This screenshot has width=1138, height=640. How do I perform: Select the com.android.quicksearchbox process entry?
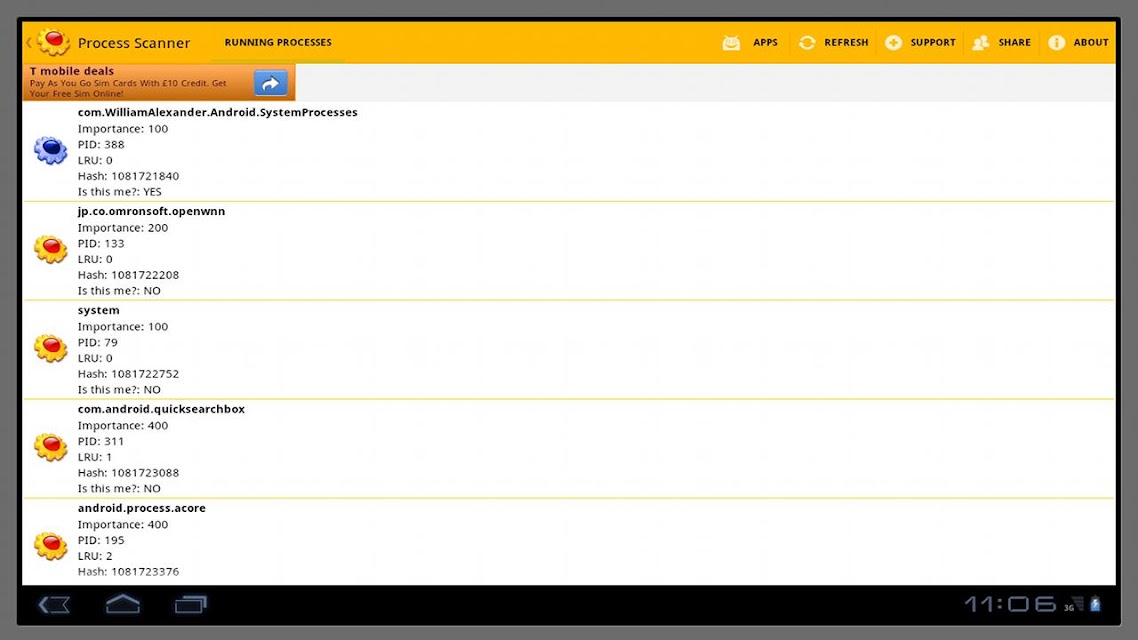tap(569, 448)
